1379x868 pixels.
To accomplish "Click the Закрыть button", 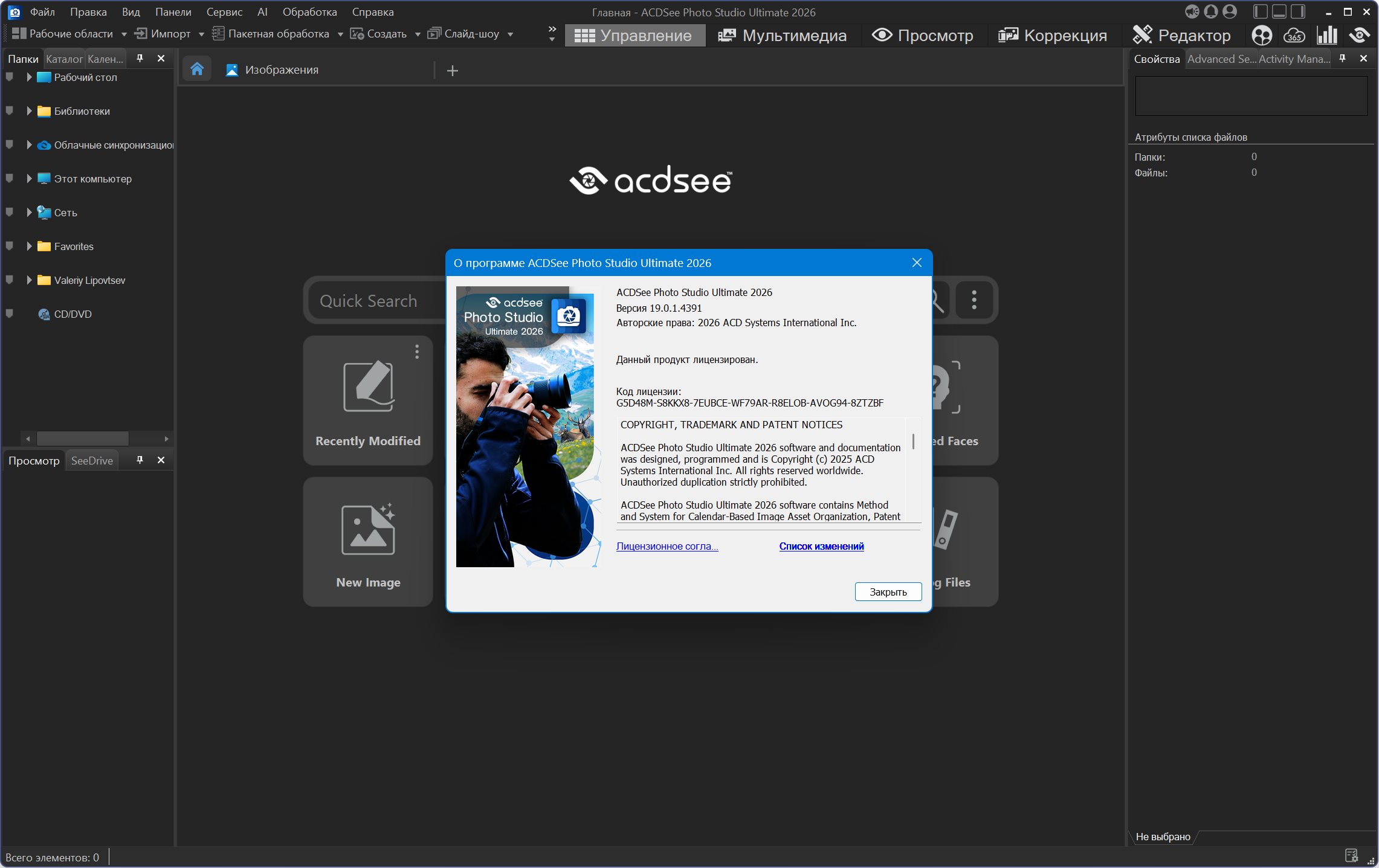I will (x=888, y=592).
